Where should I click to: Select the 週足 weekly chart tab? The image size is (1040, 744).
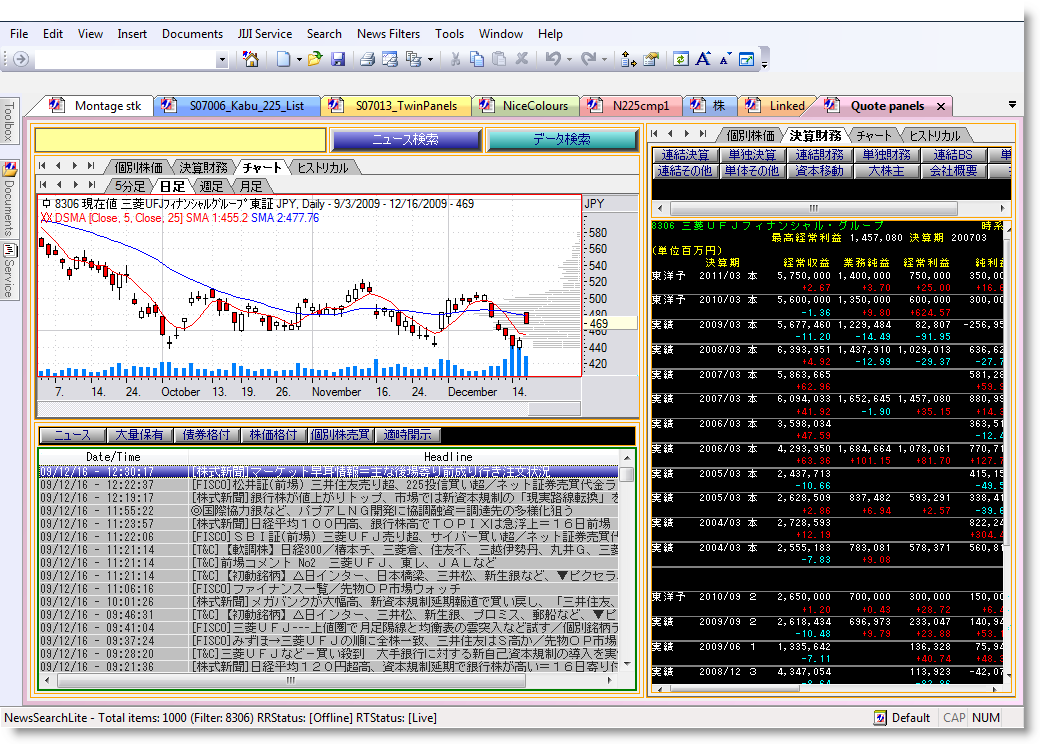pyautogui.click(x=211, y=186)
